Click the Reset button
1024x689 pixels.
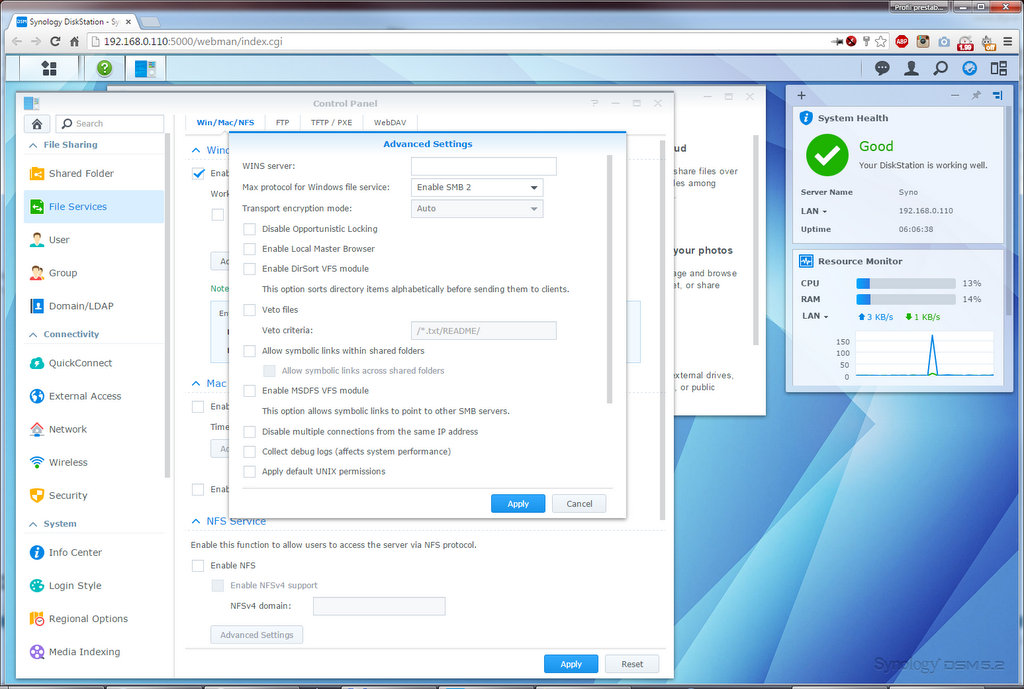click(632, 664)
